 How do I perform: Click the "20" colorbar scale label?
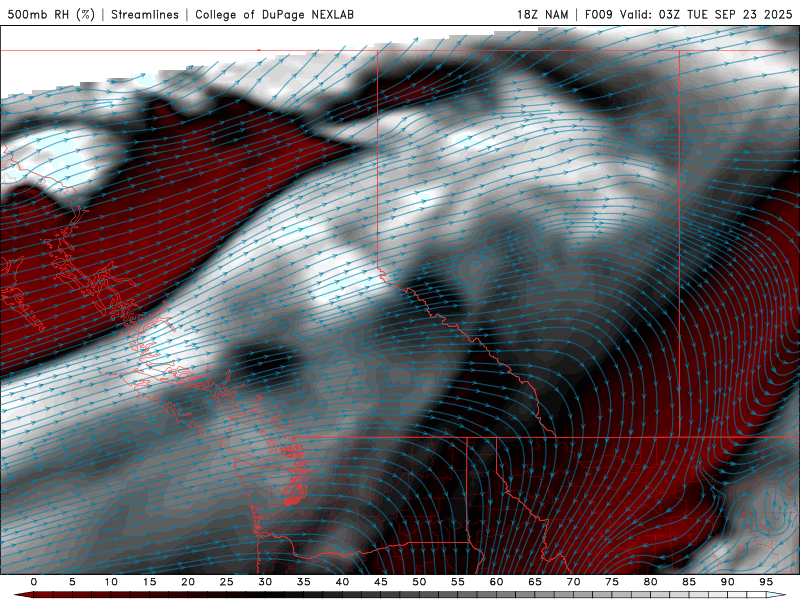pyautogui.click(x=188, y=582)
